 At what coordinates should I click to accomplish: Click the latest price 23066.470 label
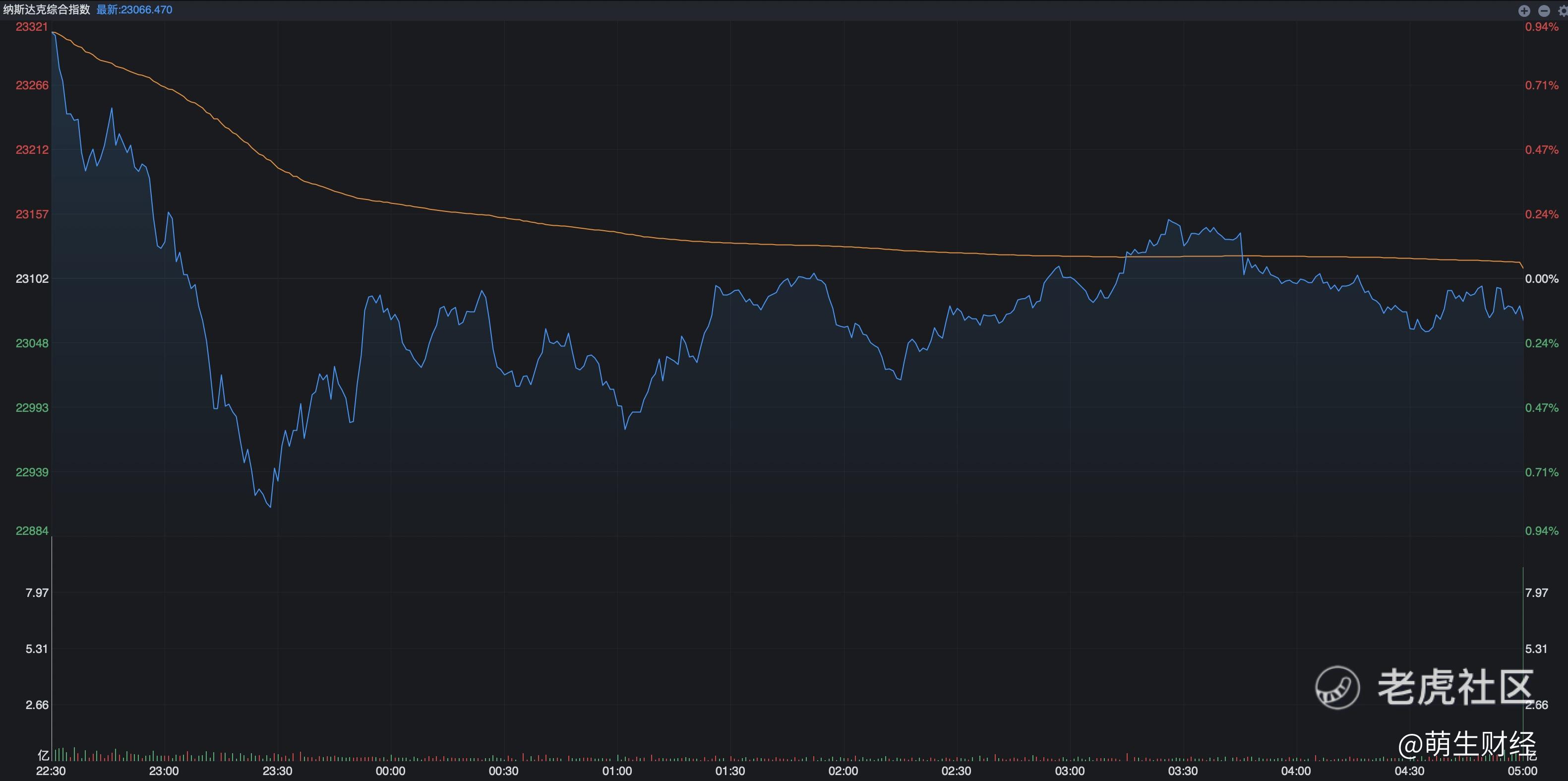tap(134, 10)
